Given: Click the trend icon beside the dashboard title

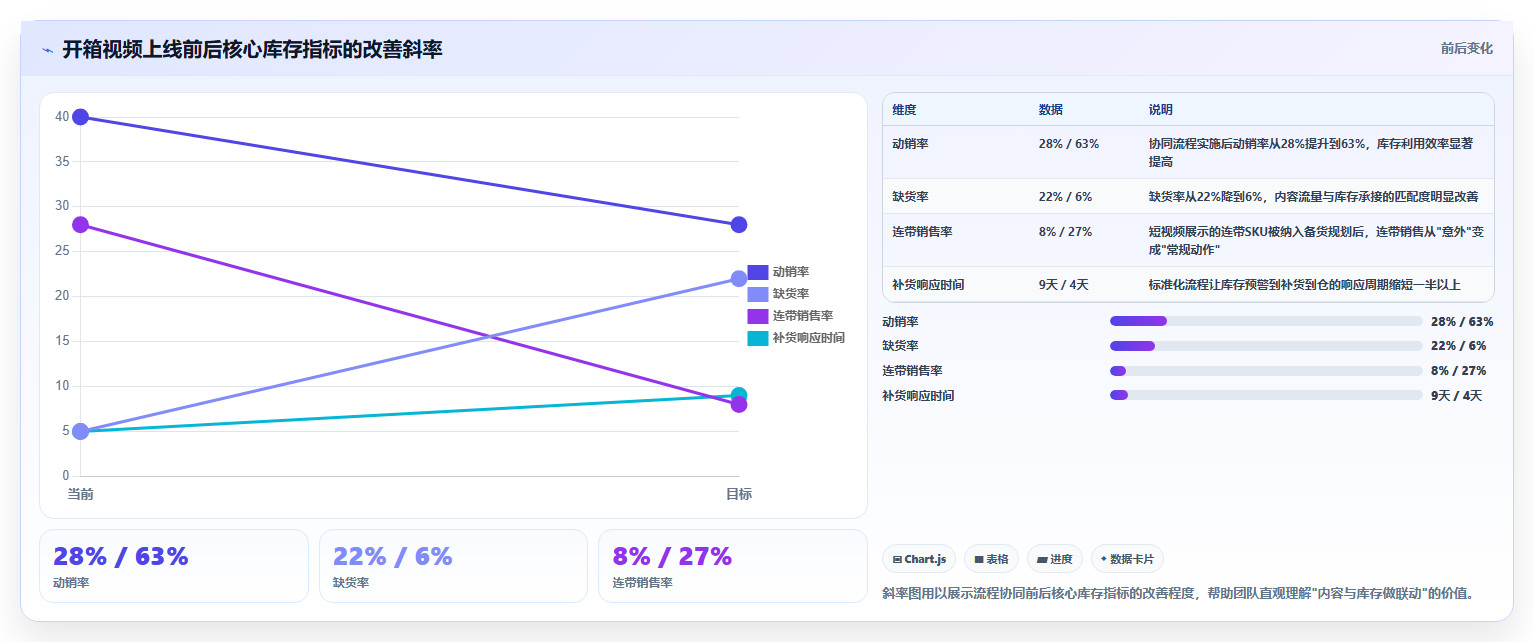Looking at the screenshot, I should (x=48, y=50).
